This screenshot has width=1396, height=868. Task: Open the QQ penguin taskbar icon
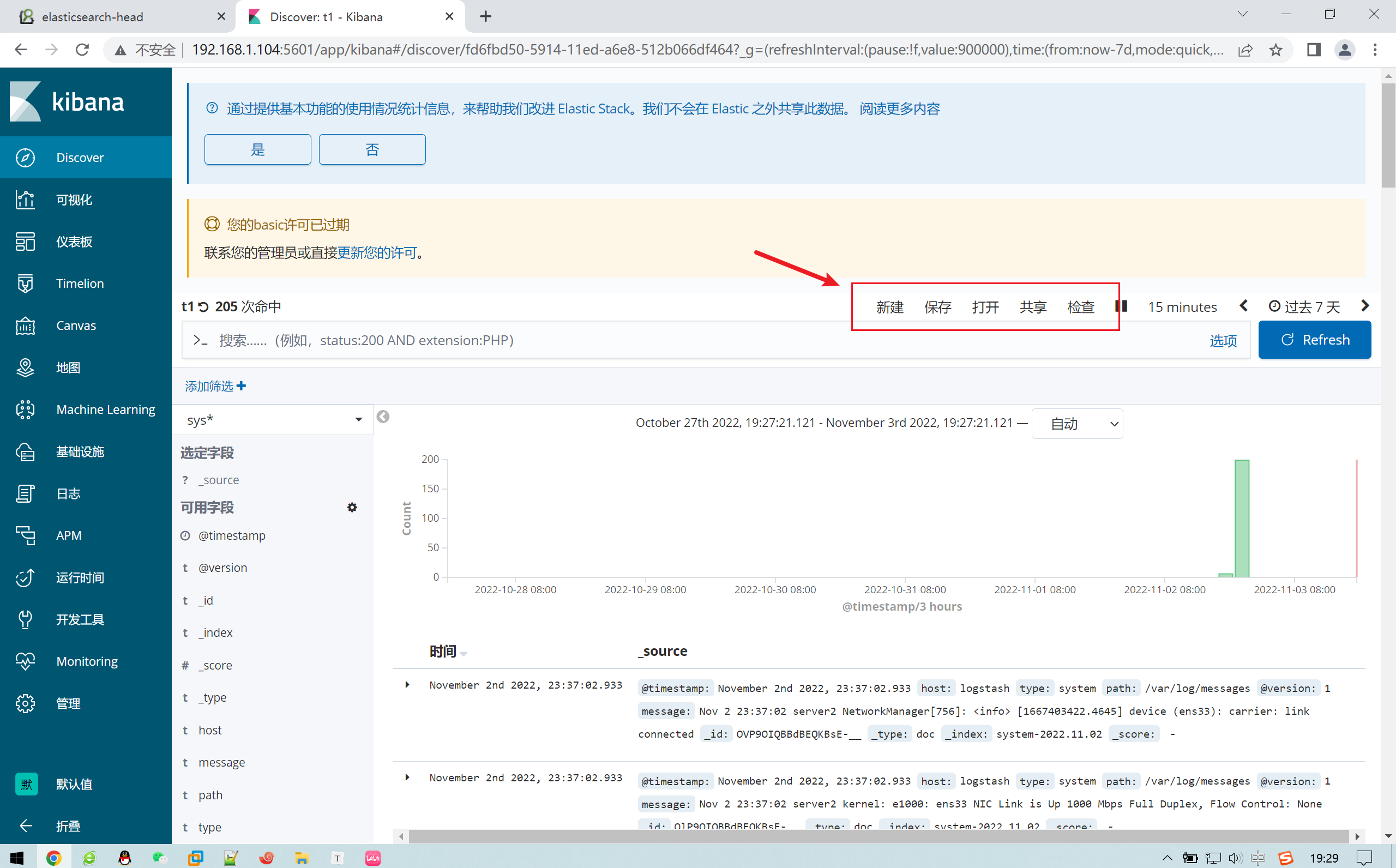point(124,858)
